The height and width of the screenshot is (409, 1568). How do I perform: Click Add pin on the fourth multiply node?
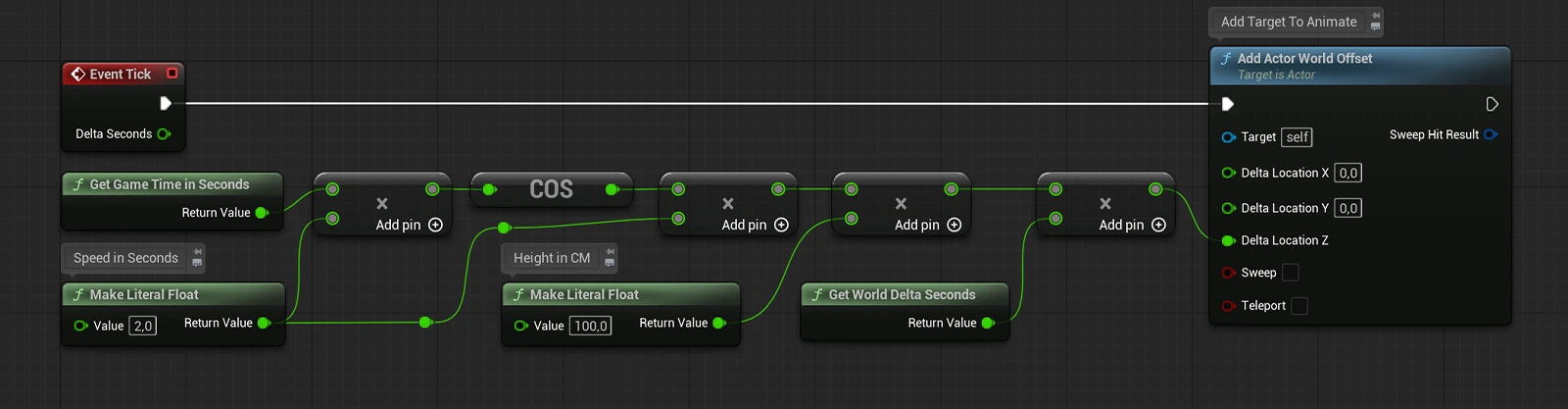coord(1132,225)
